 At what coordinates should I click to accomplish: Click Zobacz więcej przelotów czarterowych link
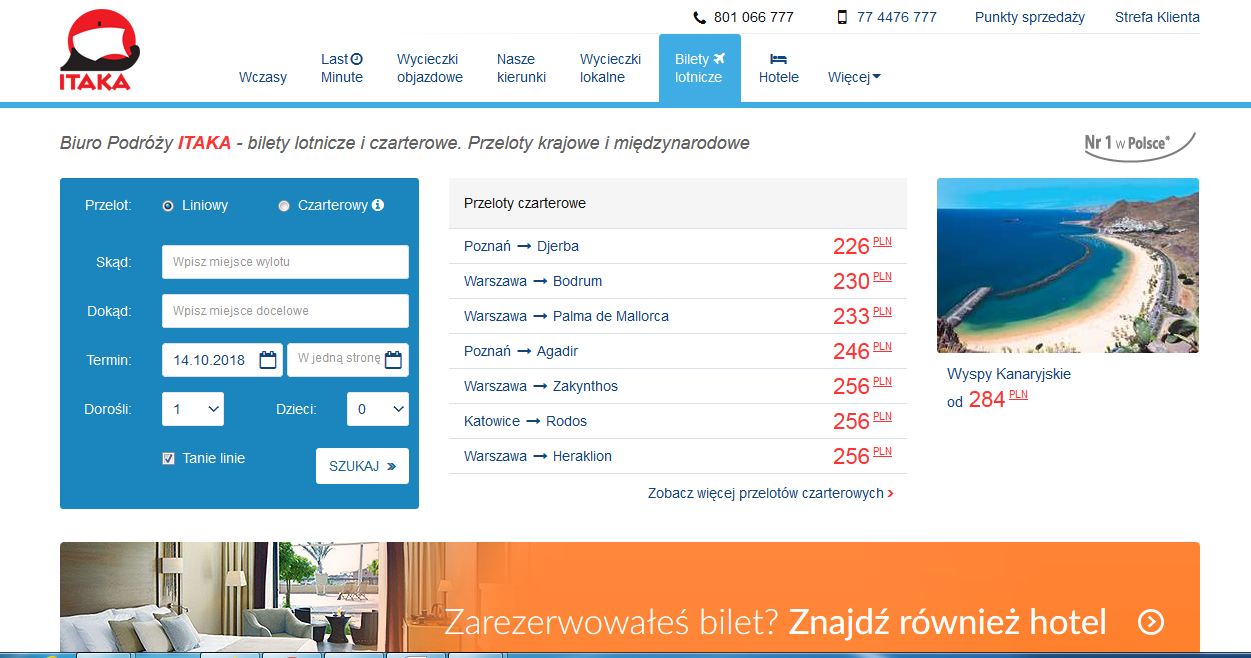click(x=771, y=493)
